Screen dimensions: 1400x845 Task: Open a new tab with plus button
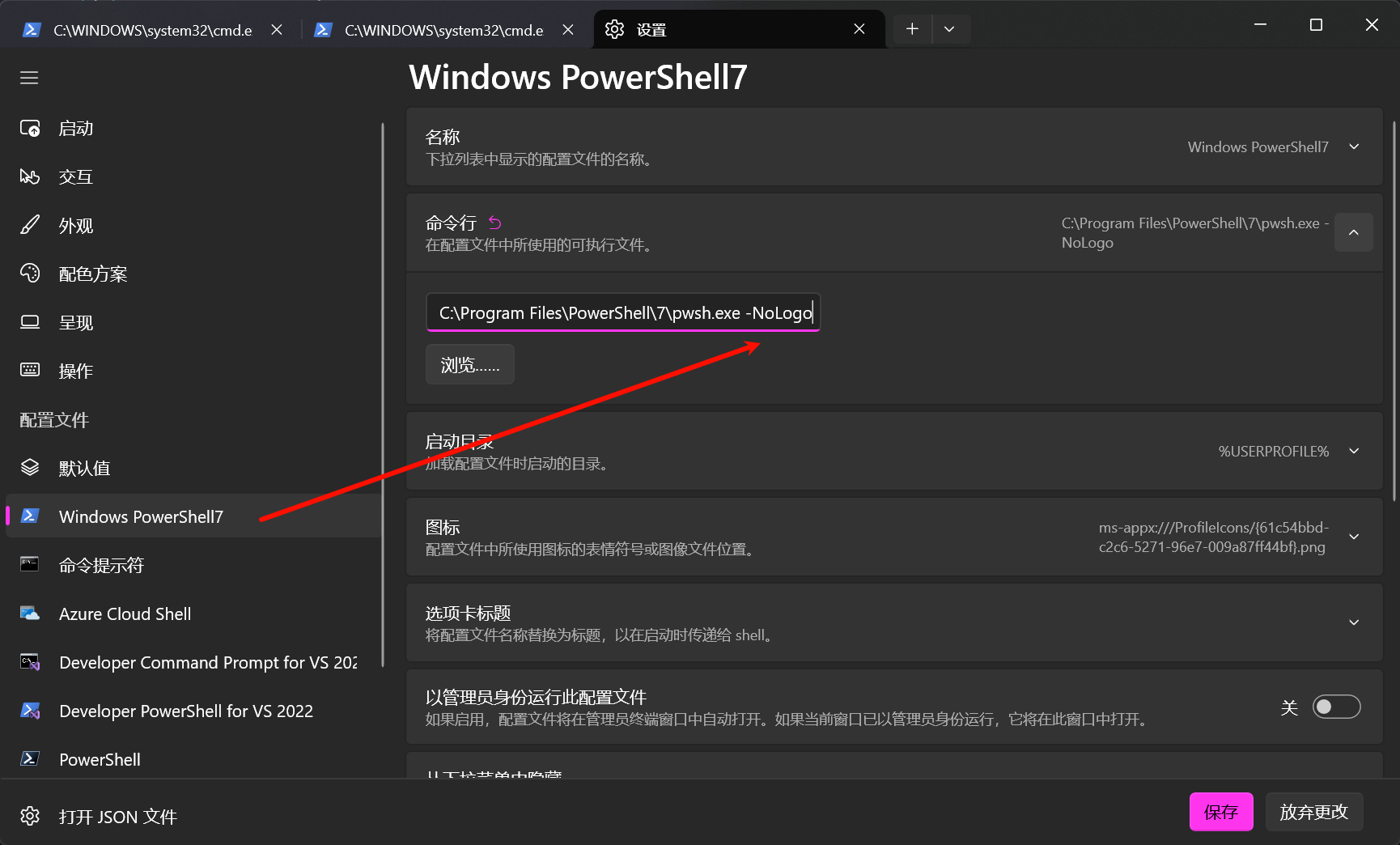[912, 29]
